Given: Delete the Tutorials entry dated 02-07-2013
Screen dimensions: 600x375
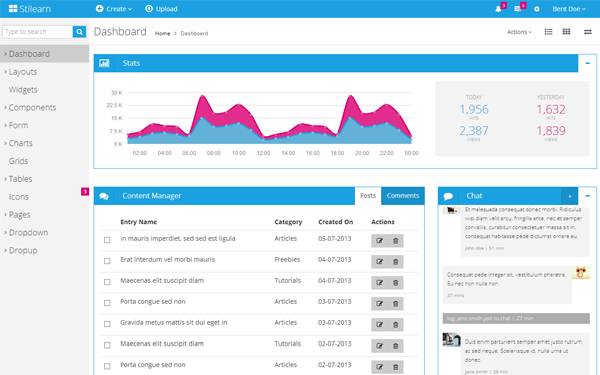Looking at the screenshot, I should (396, 346).
